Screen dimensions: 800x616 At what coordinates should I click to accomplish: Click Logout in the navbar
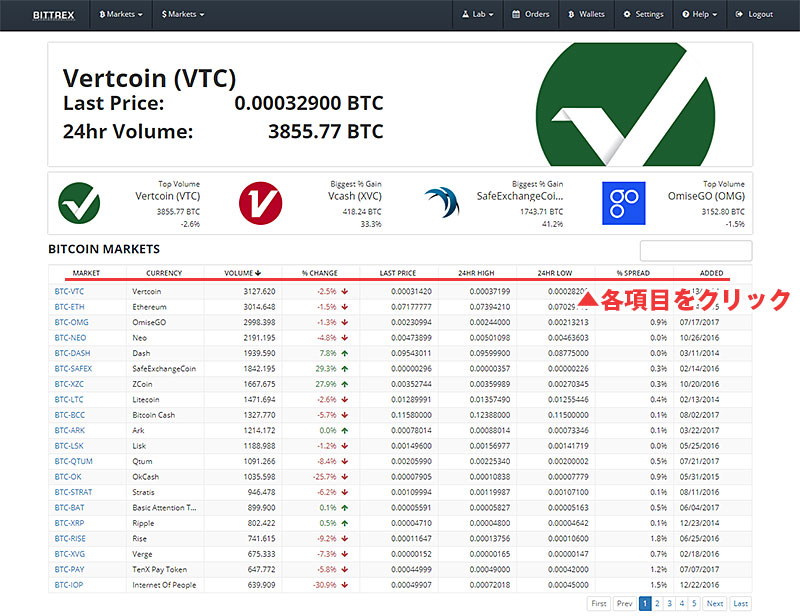click(754, 14)
